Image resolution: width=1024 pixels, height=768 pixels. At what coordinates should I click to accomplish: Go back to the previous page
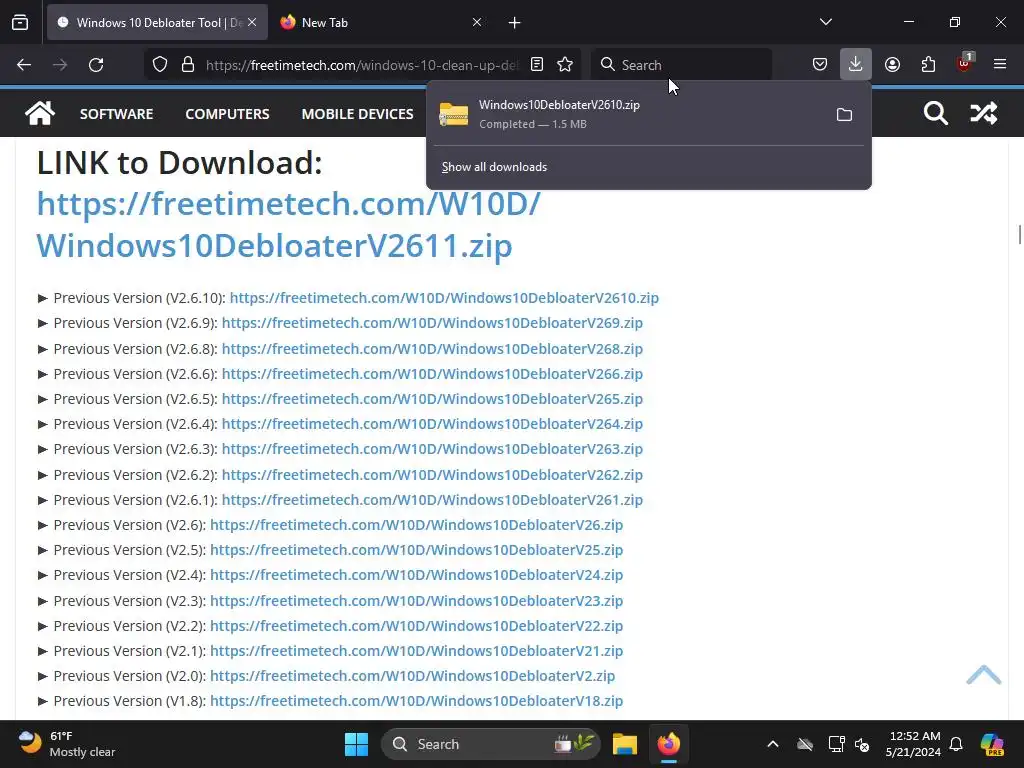click(24, 65)
